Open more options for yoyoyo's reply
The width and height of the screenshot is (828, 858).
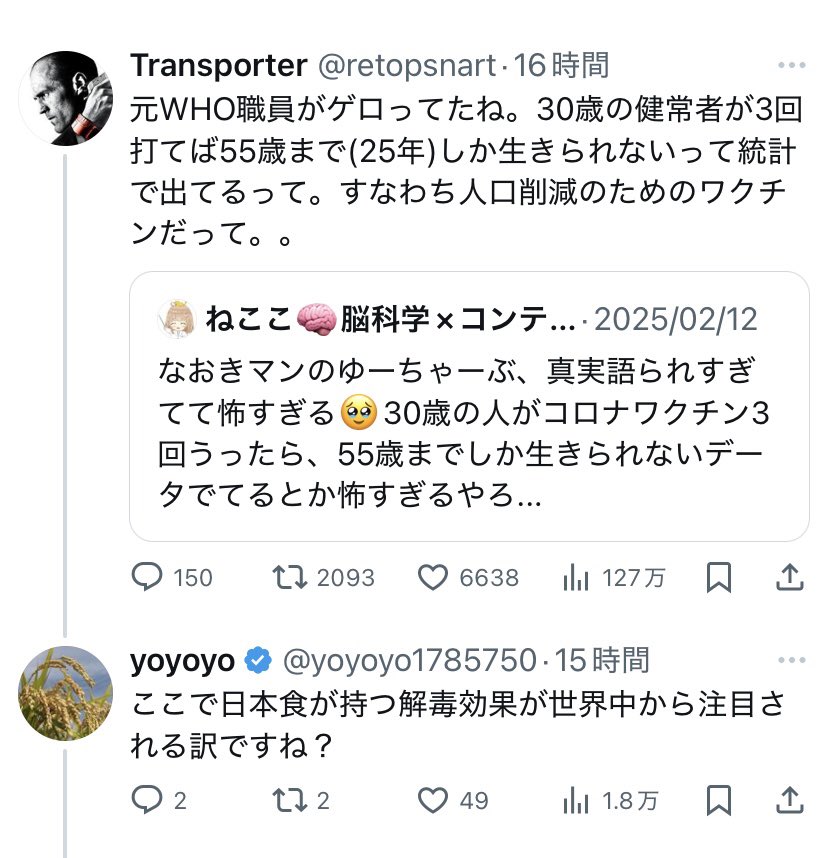point(791,660)
